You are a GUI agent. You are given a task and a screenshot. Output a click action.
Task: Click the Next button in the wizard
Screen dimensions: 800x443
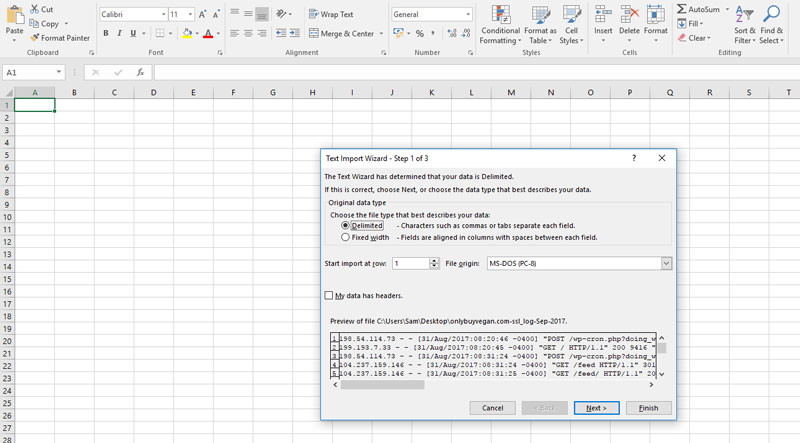pyautogui.click(x=597, y=408)
